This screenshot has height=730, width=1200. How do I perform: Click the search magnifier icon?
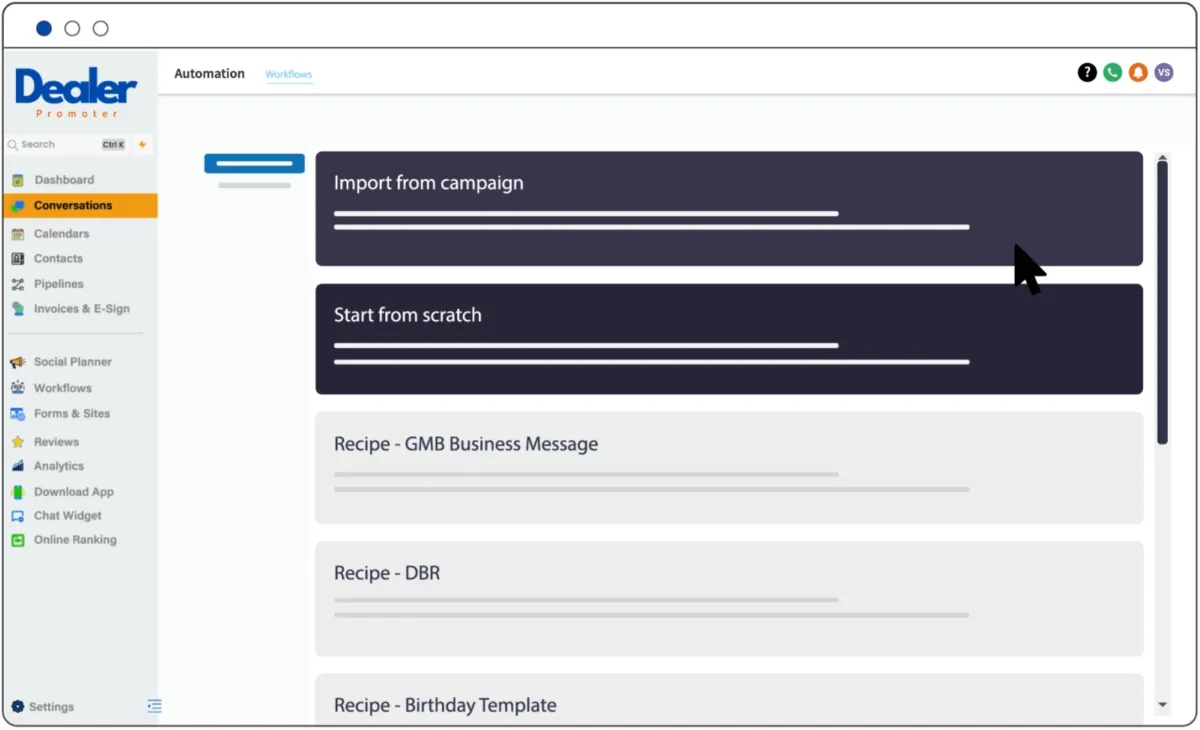[13, 145]
